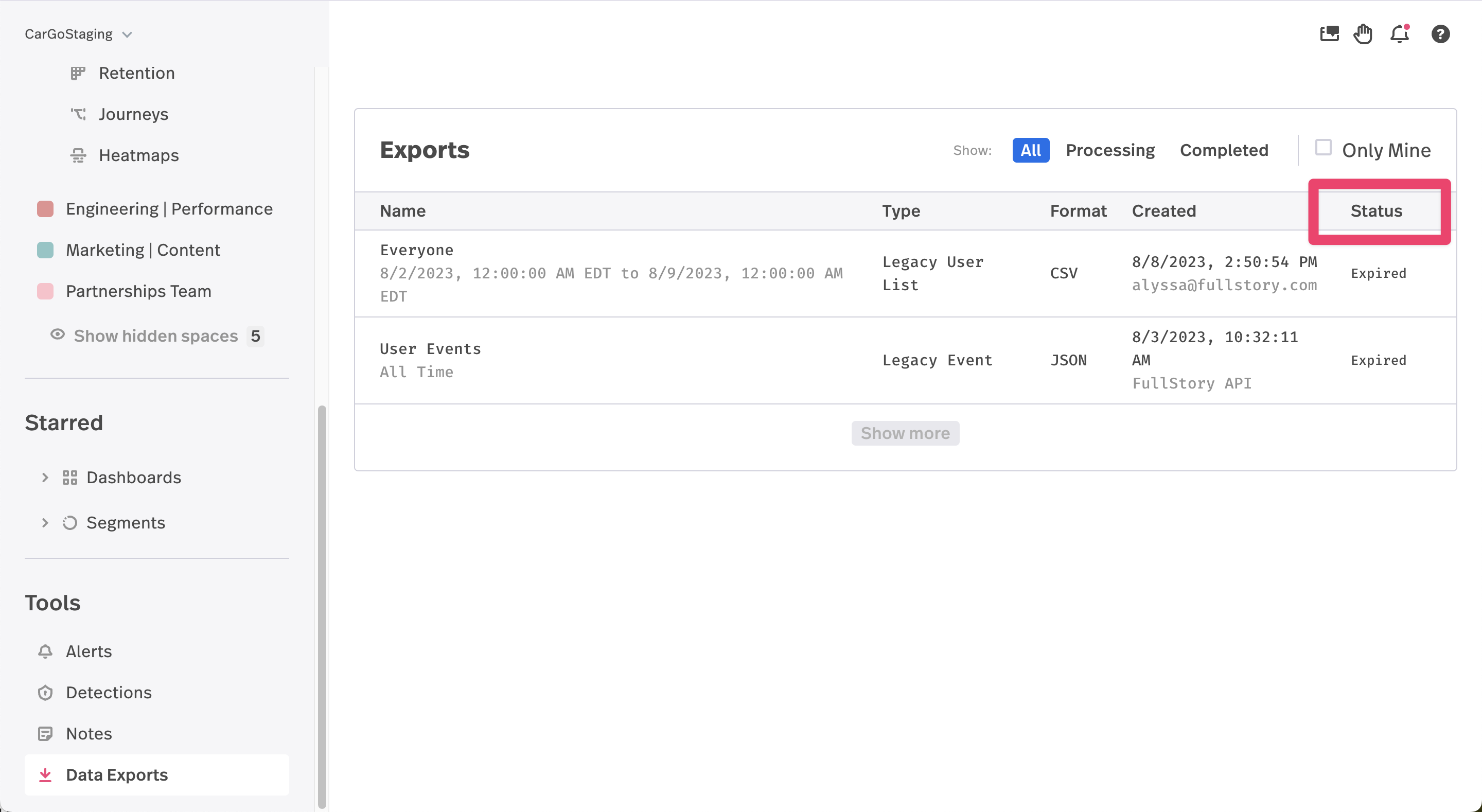1482x812 pixels.
Task: Open the Data Exports tool link
Action: click(116, 774)
